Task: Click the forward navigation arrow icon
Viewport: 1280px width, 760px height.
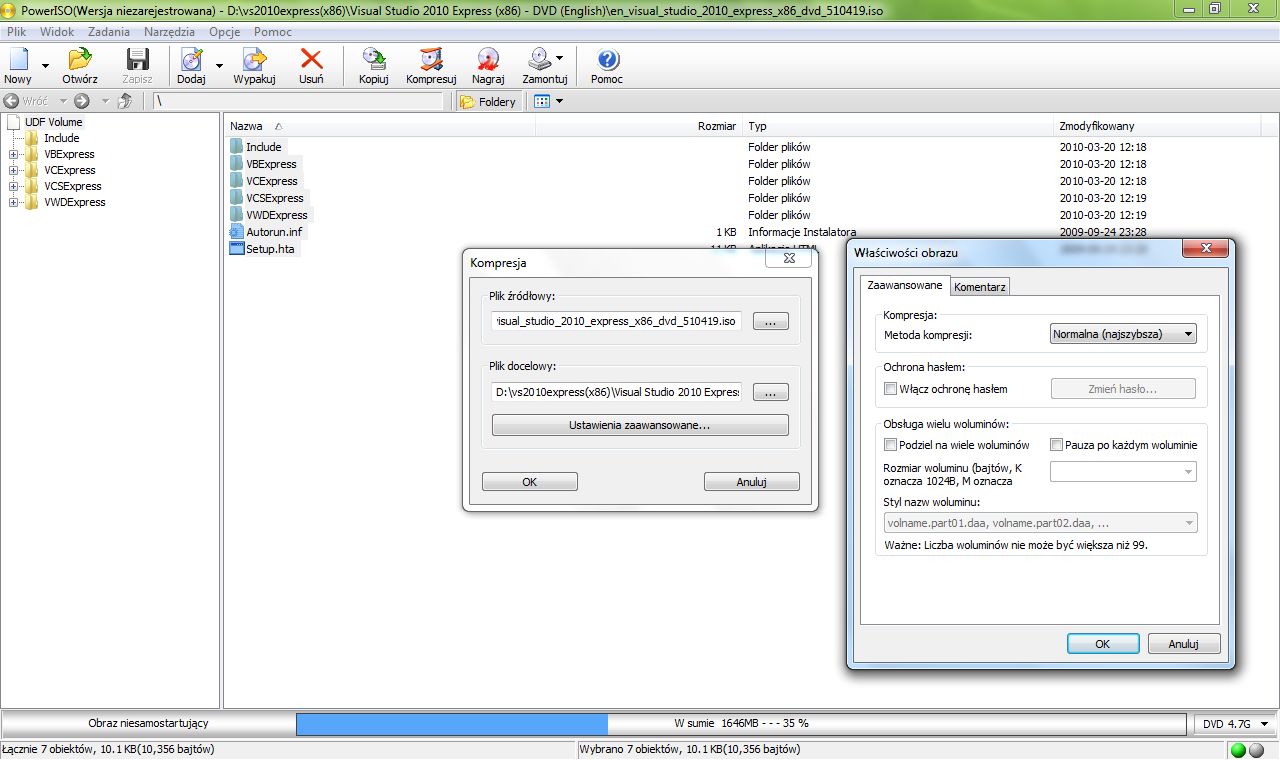Action: [81, 101]
